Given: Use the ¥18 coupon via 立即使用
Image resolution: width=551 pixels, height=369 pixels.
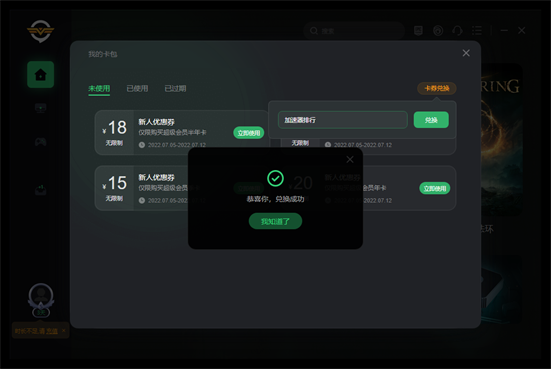Looking at the screenshot, I should pyautogui.click(x=248, y=133).
